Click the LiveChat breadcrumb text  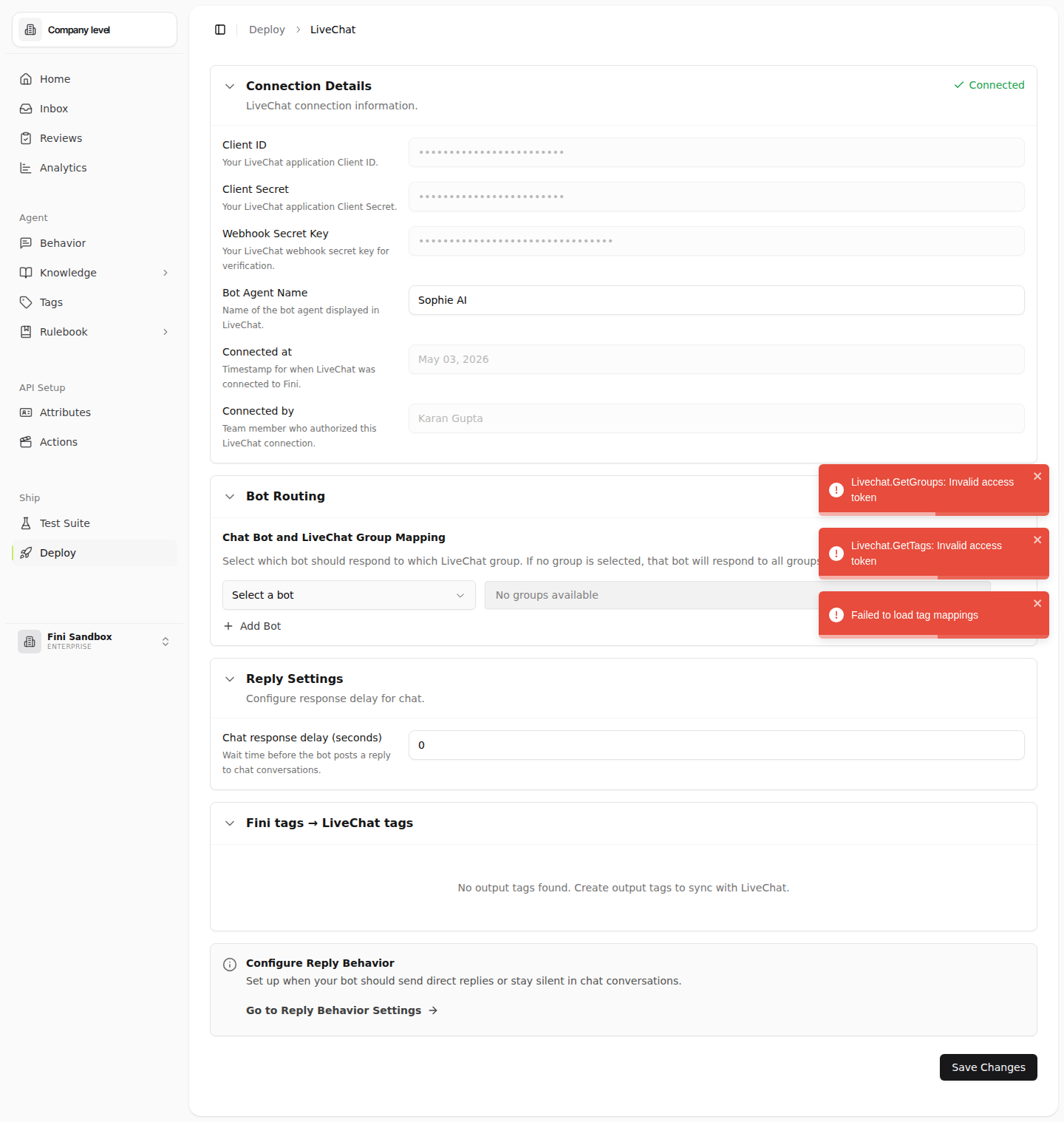point(332,30)
